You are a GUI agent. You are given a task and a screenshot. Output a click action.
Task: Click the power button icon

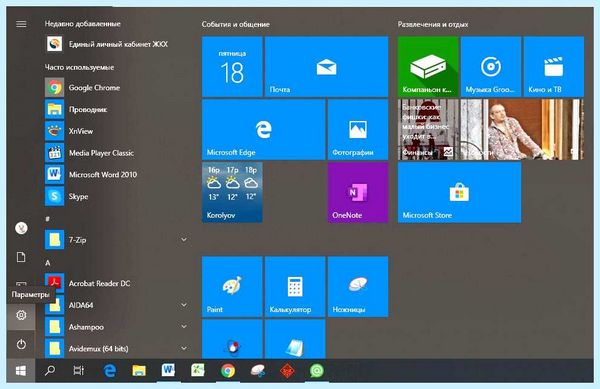[x=21, y=344]
